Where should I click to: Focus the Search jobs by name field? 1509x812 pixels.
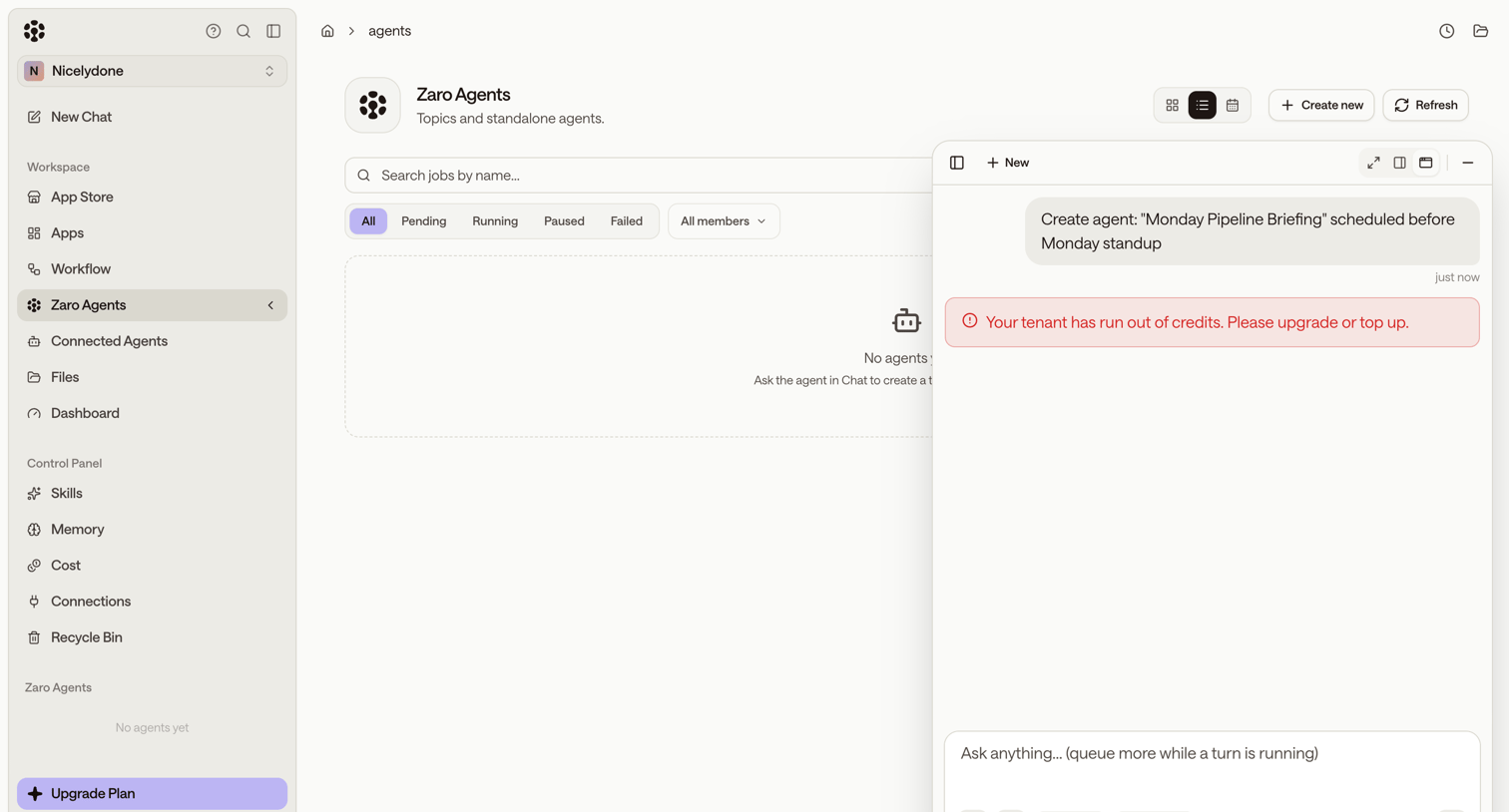(x=639, y=176)
